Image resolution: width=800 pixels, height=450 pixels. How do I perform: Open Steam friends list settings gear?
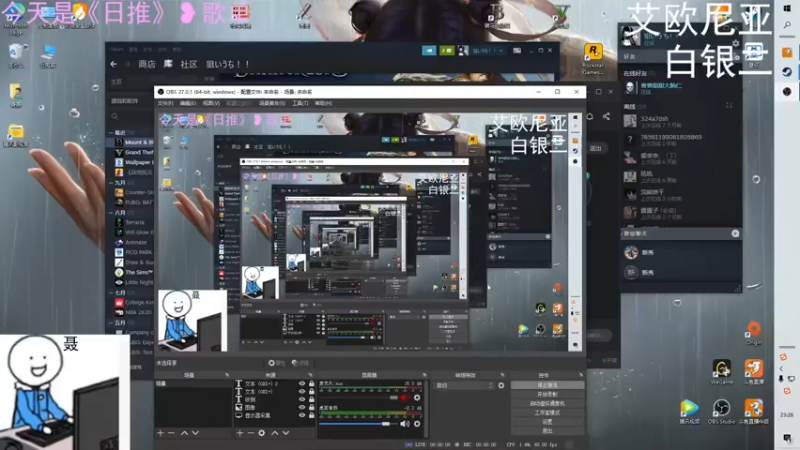click(736, 44)
